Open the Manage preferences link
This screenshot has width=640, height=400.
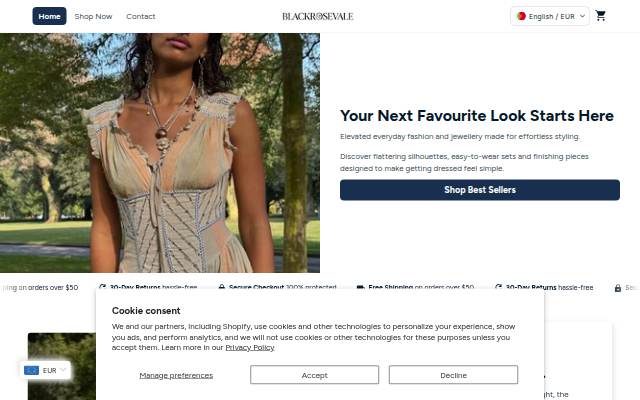(176, 375)
